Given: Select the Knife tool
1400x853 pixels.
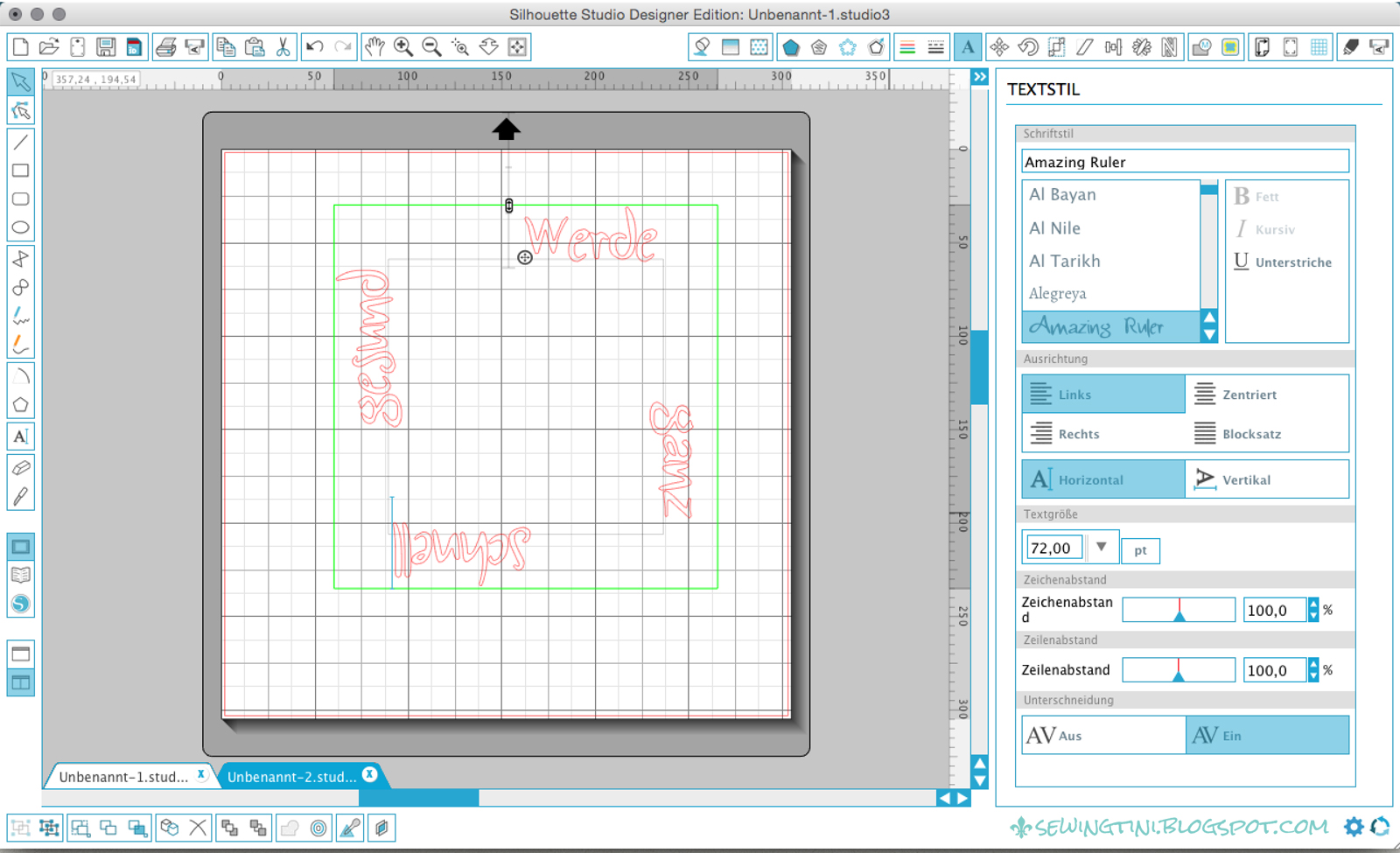Looking at the screenshot, I should [21, 496].
